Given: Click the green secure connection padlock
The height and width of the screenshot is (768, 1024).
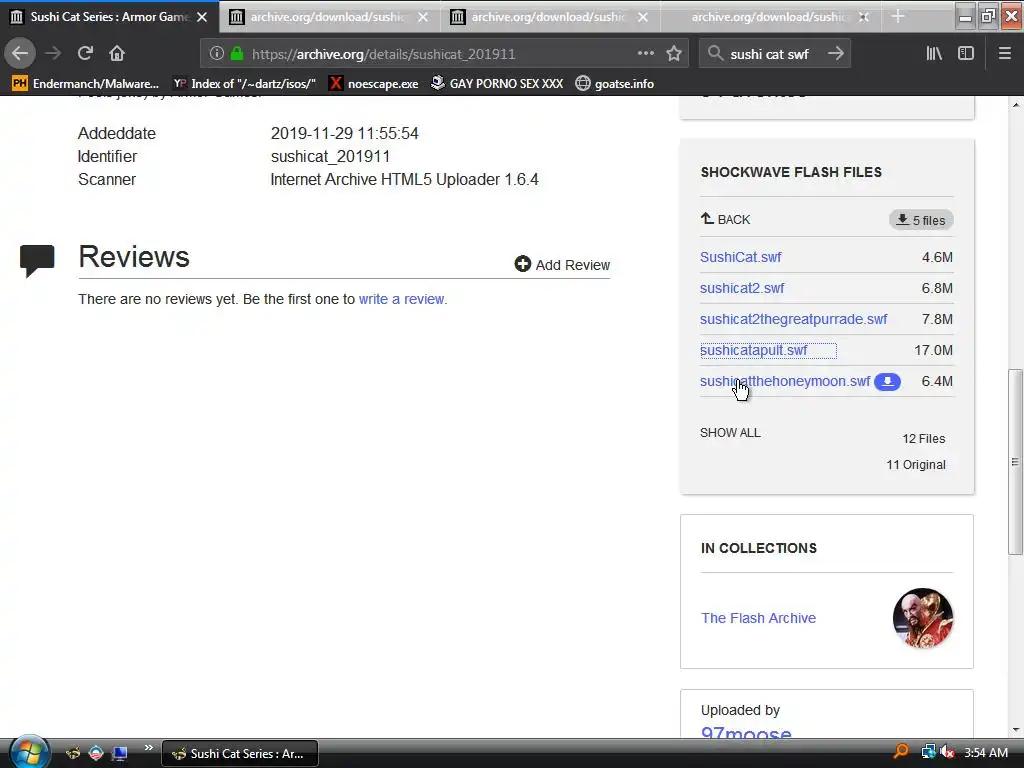Looking at the screenshot, I should 237,54.
